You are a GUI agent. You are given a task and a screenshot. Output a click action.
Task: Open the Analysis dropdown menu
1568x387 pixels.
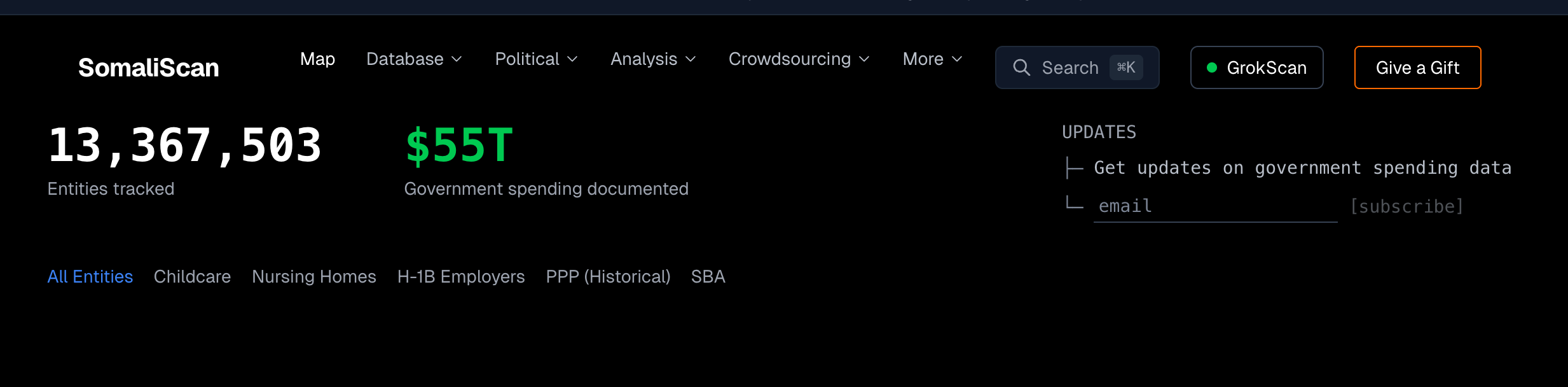653,59
